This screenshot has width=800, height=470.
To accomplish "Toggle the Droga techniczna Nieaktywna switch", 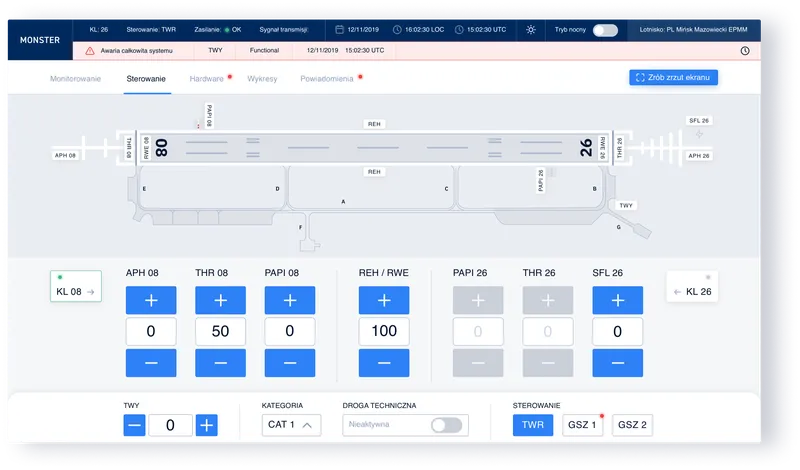I will [x=446, y=425].
